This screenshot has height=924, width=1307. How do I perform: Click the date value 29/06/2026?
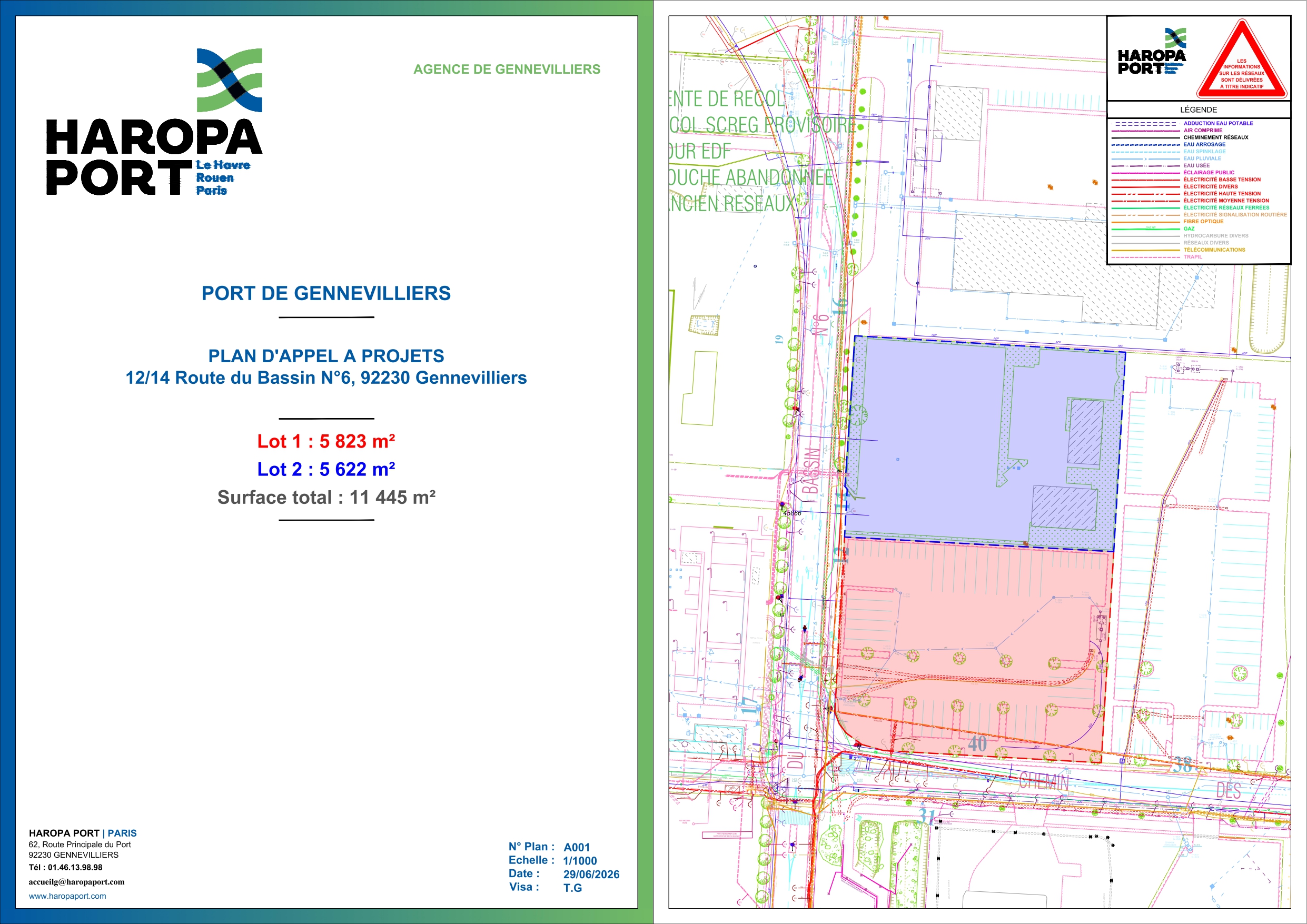point(591,875)
